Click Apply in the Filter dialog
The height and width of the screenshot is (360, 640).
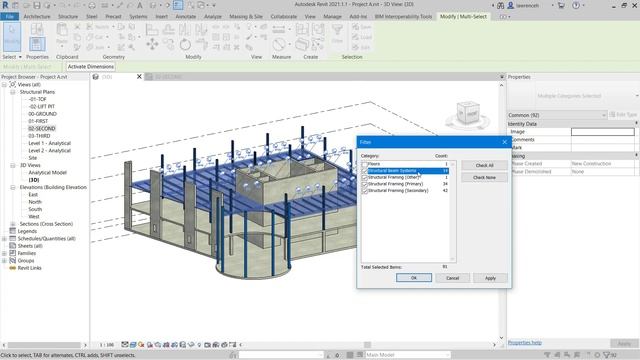pos(490,278)
